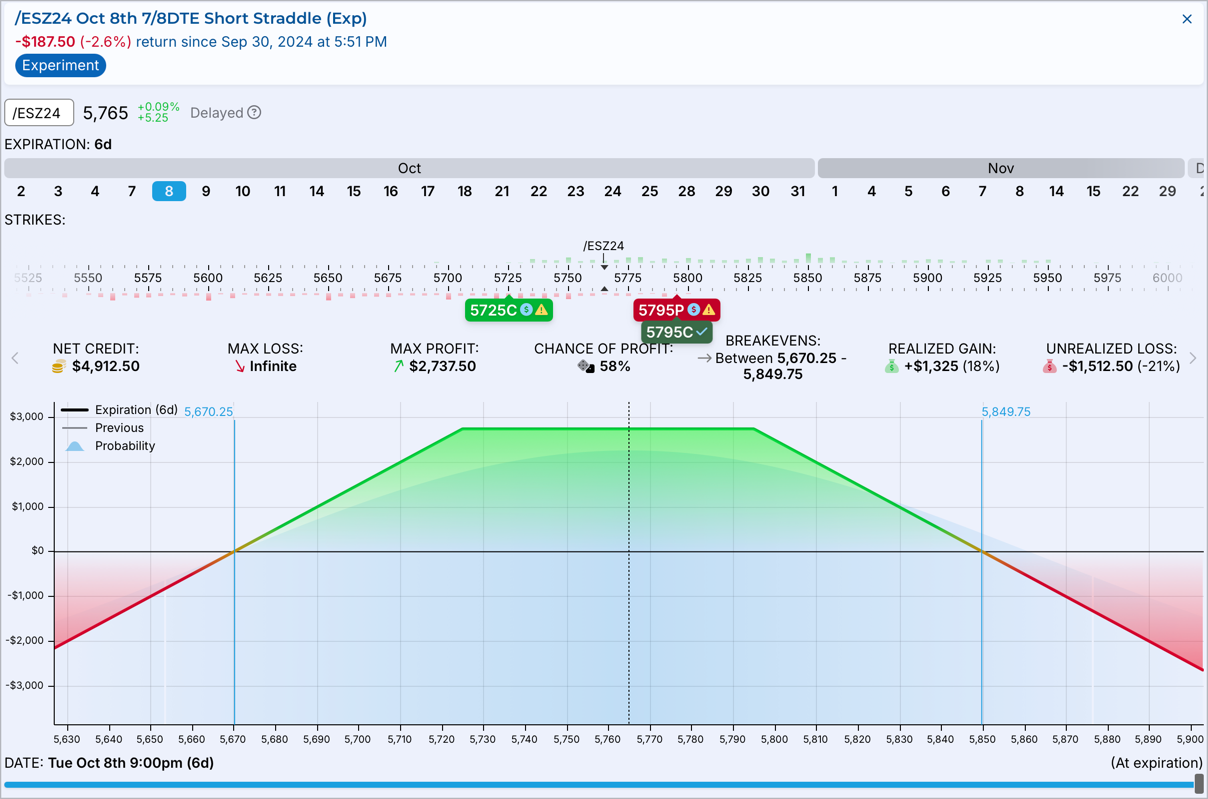Click the checkmark on the 5795C tag
Screen dimensions: 1208x799
(702, 332)
